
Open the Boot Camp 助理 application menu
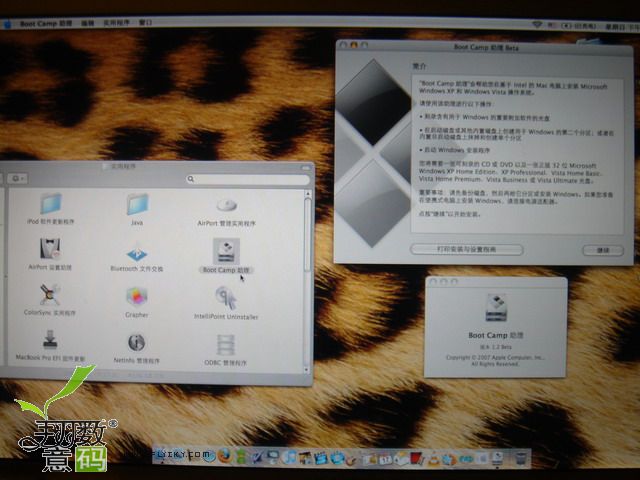click(46, 24)
